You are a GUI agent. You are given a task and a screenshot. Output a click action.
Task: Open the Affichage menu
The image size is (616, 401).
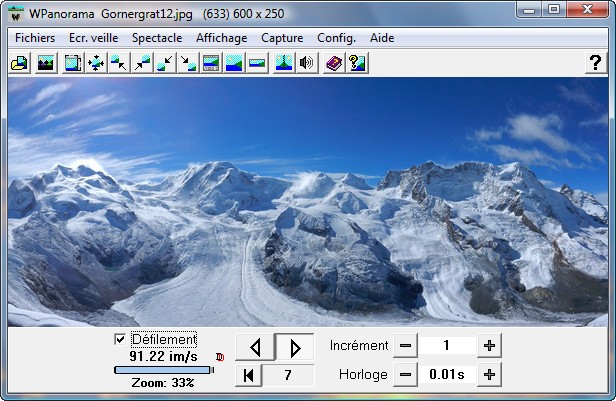click(222, 38)
